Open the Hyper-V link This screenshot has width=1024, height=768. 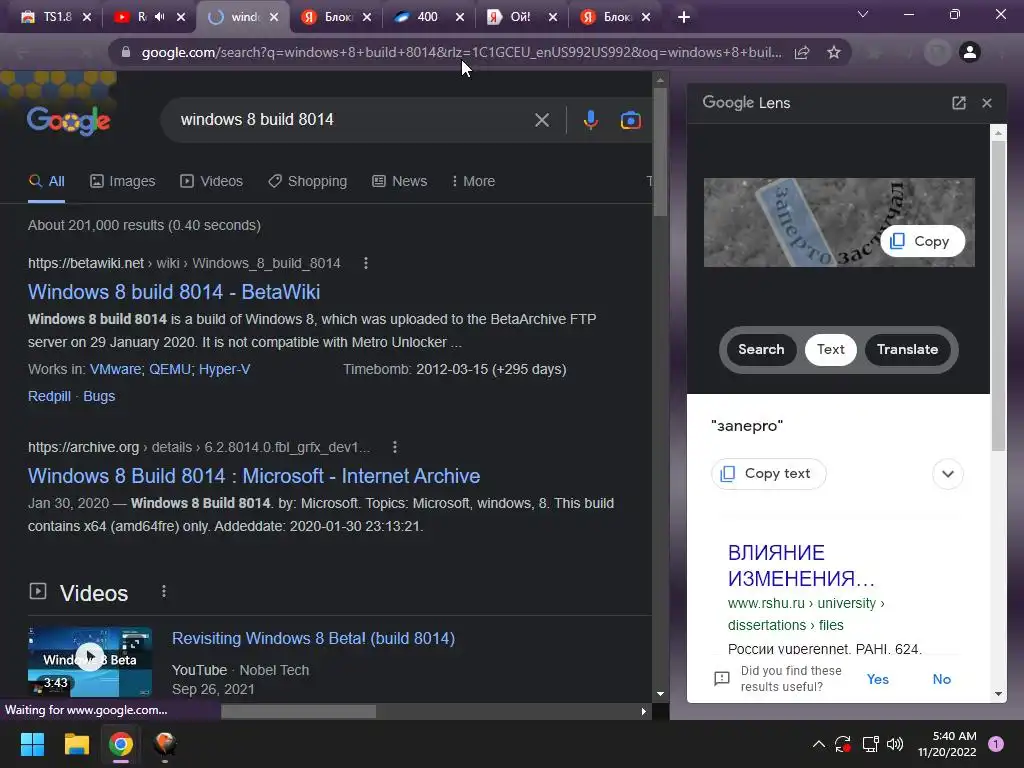click(x=224, y=370)
